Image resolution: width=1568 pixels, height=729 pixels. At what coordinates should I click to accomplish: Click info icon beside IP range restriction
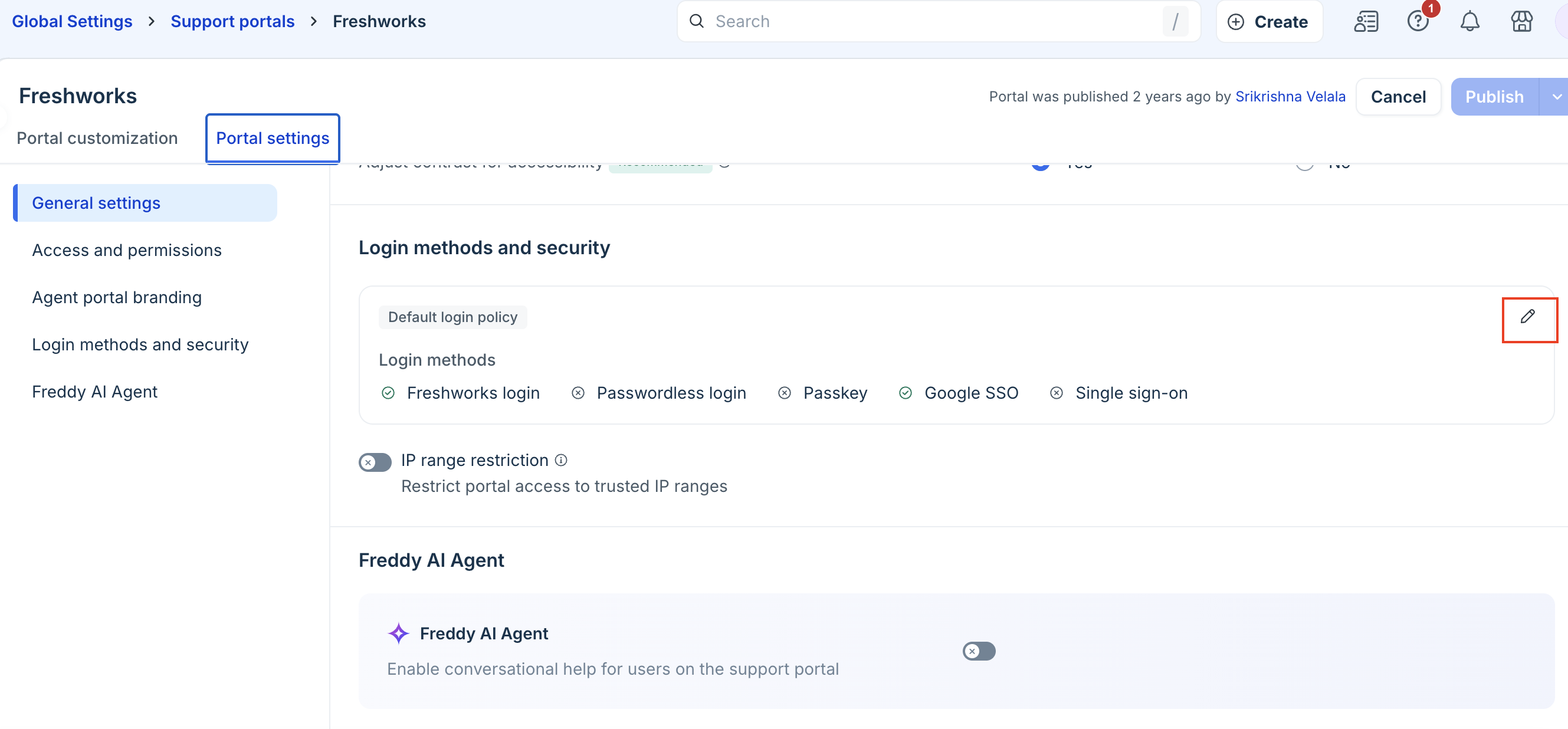[561, 460]
